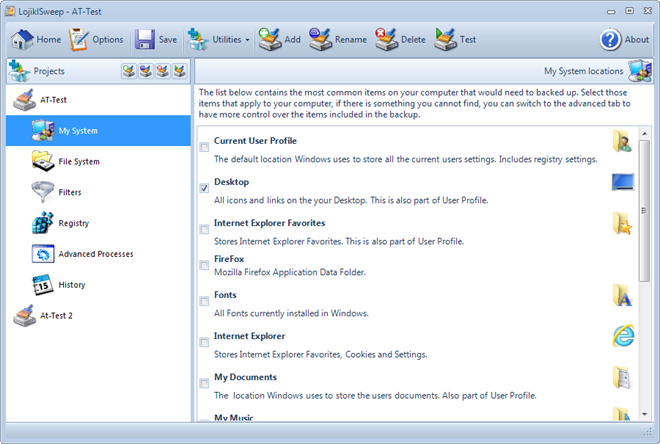
Task: Click the Home toolbar icon
Action: point(22,40)
